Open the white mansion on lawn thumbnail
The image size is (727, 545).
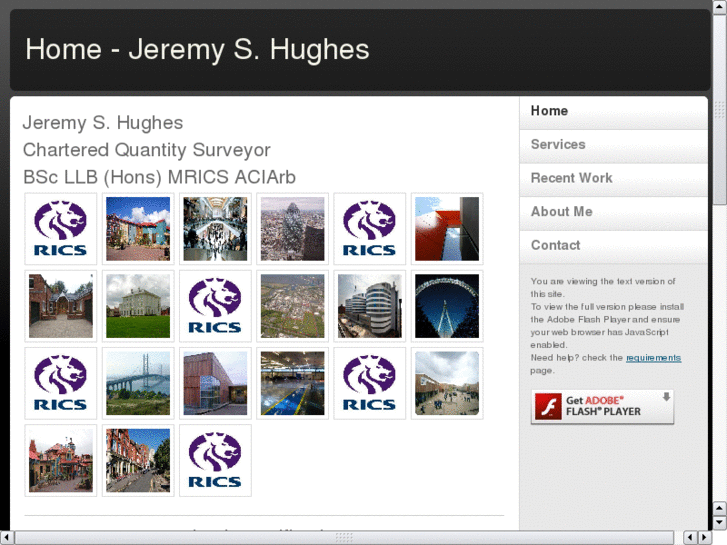(138, 306)
